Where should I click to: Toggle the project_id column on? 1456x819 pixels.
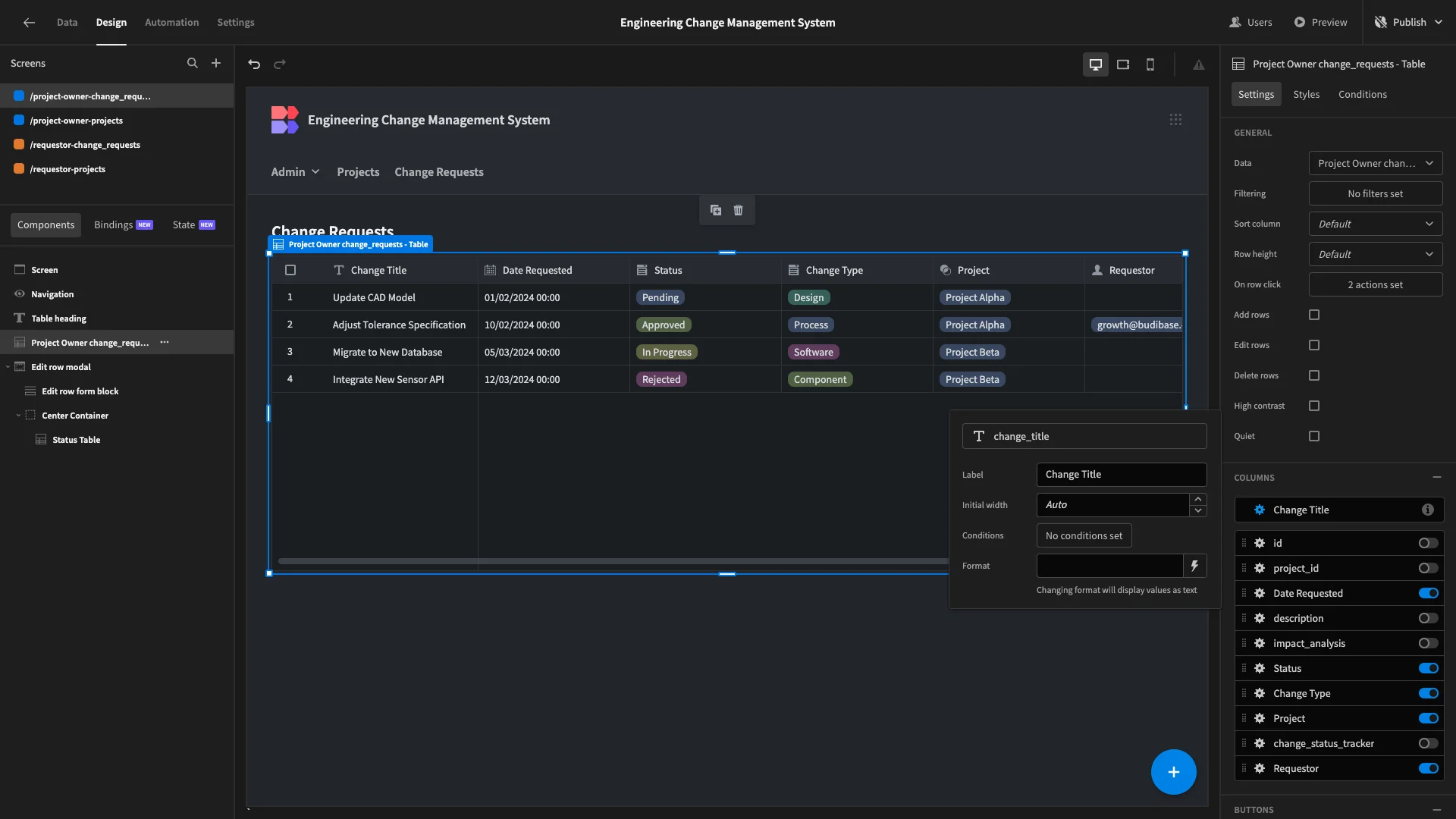pyautogui.click(x=1429, y=569)
